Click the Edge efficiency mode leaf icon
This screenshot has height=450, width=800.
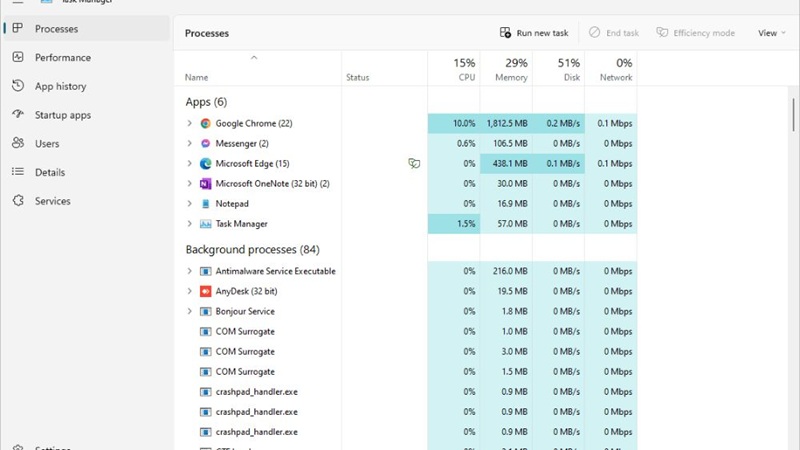click(x=414, y=163)
